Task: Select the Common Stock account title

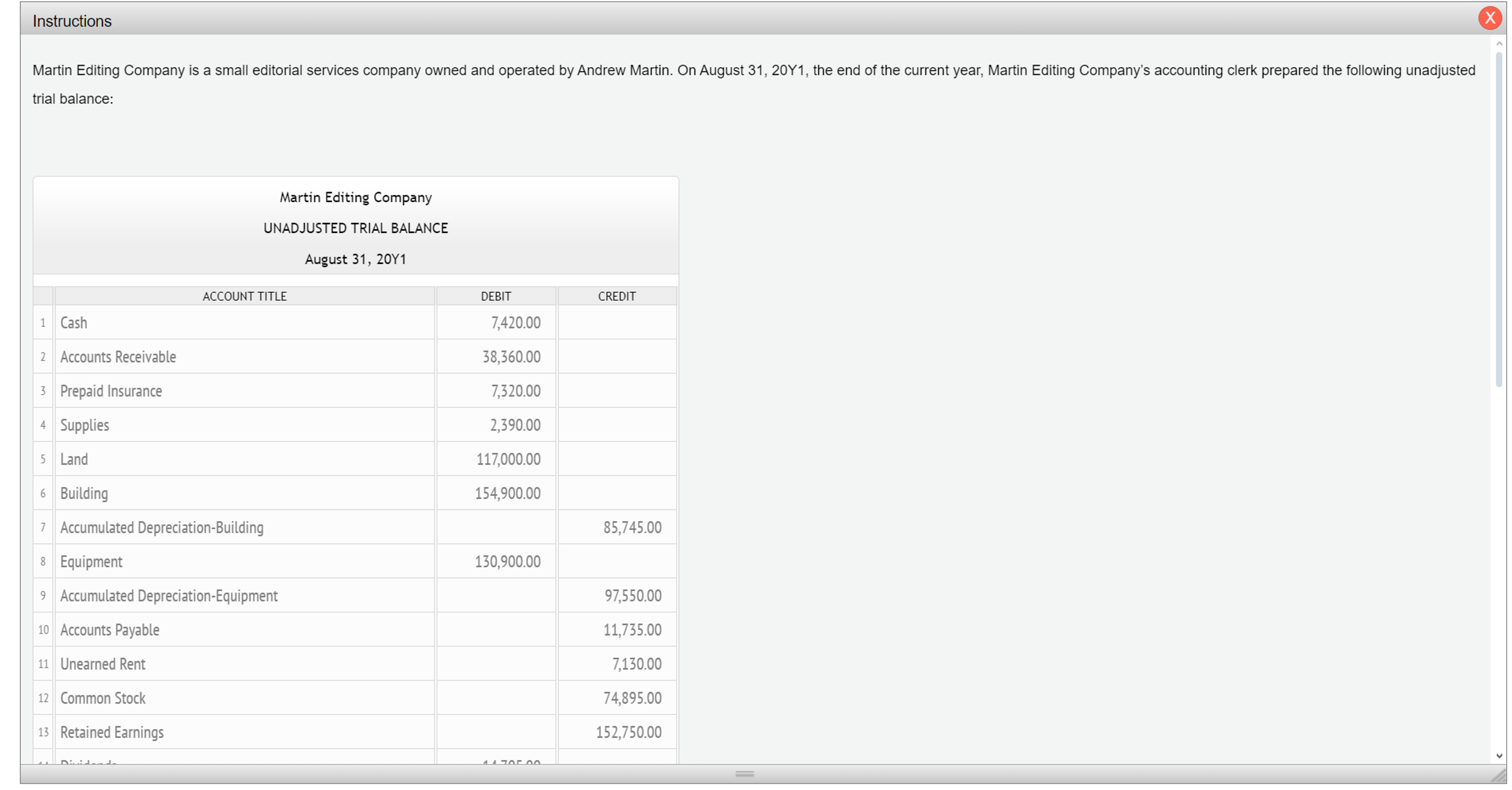Action: (x=103, y=697)
